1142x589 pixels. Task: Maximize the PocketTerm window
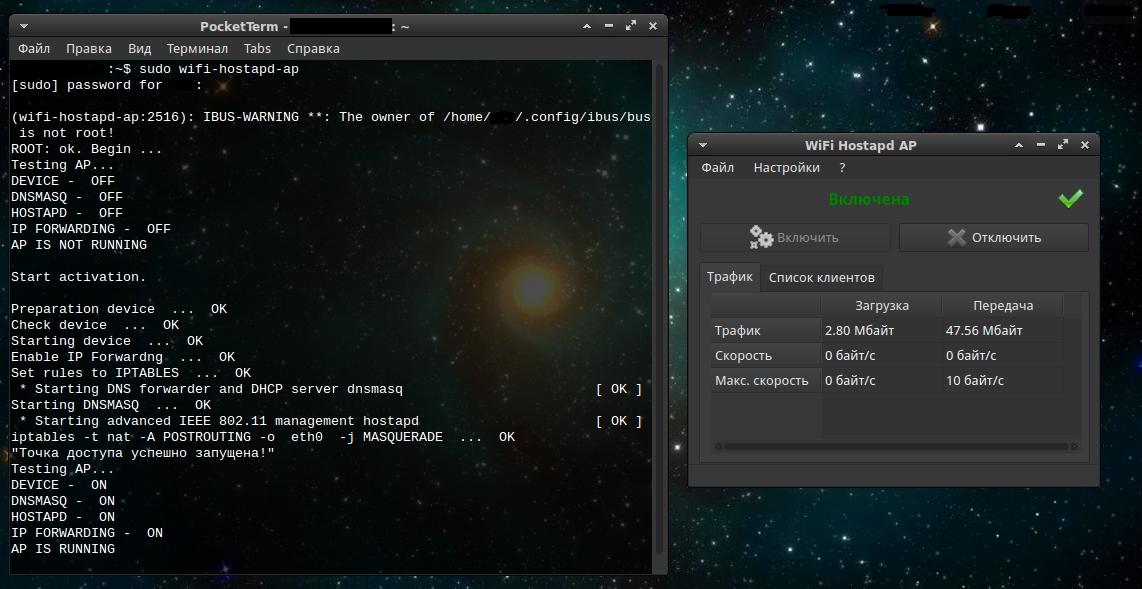click(631, 26)
